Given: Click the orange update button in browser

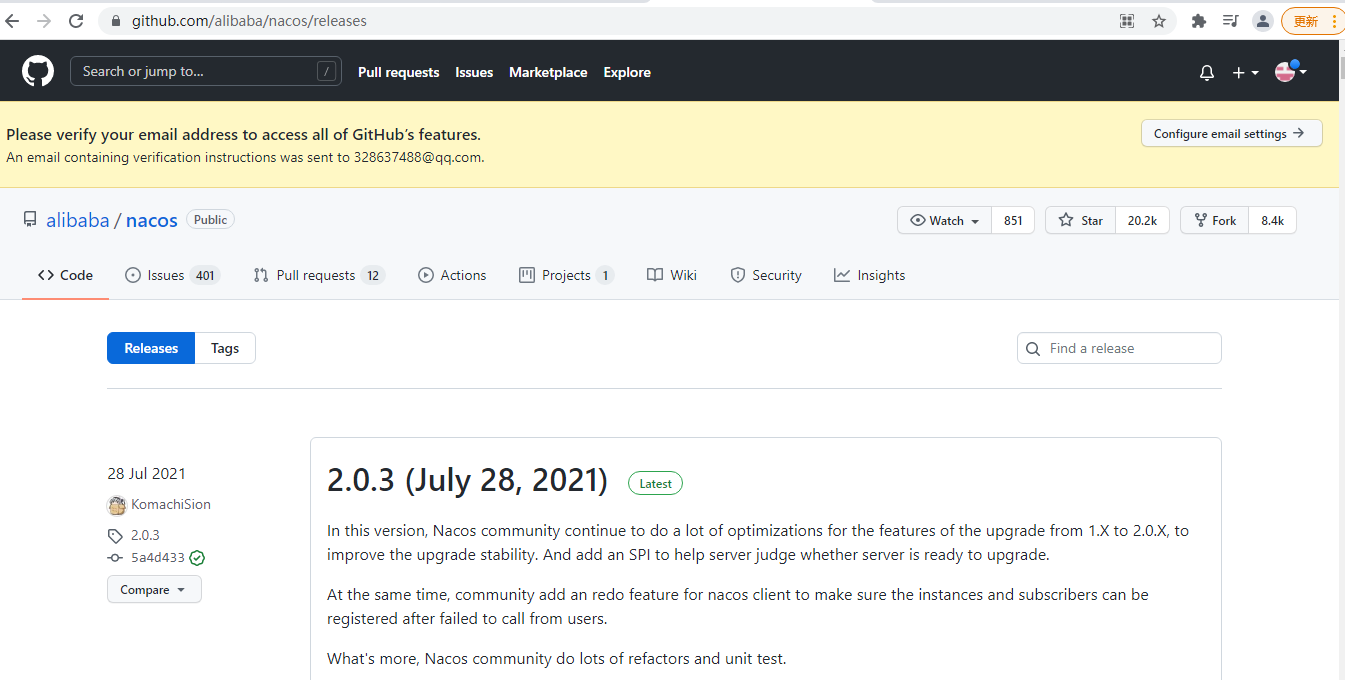Looking at the screenshot, I should click(1312, 21).
